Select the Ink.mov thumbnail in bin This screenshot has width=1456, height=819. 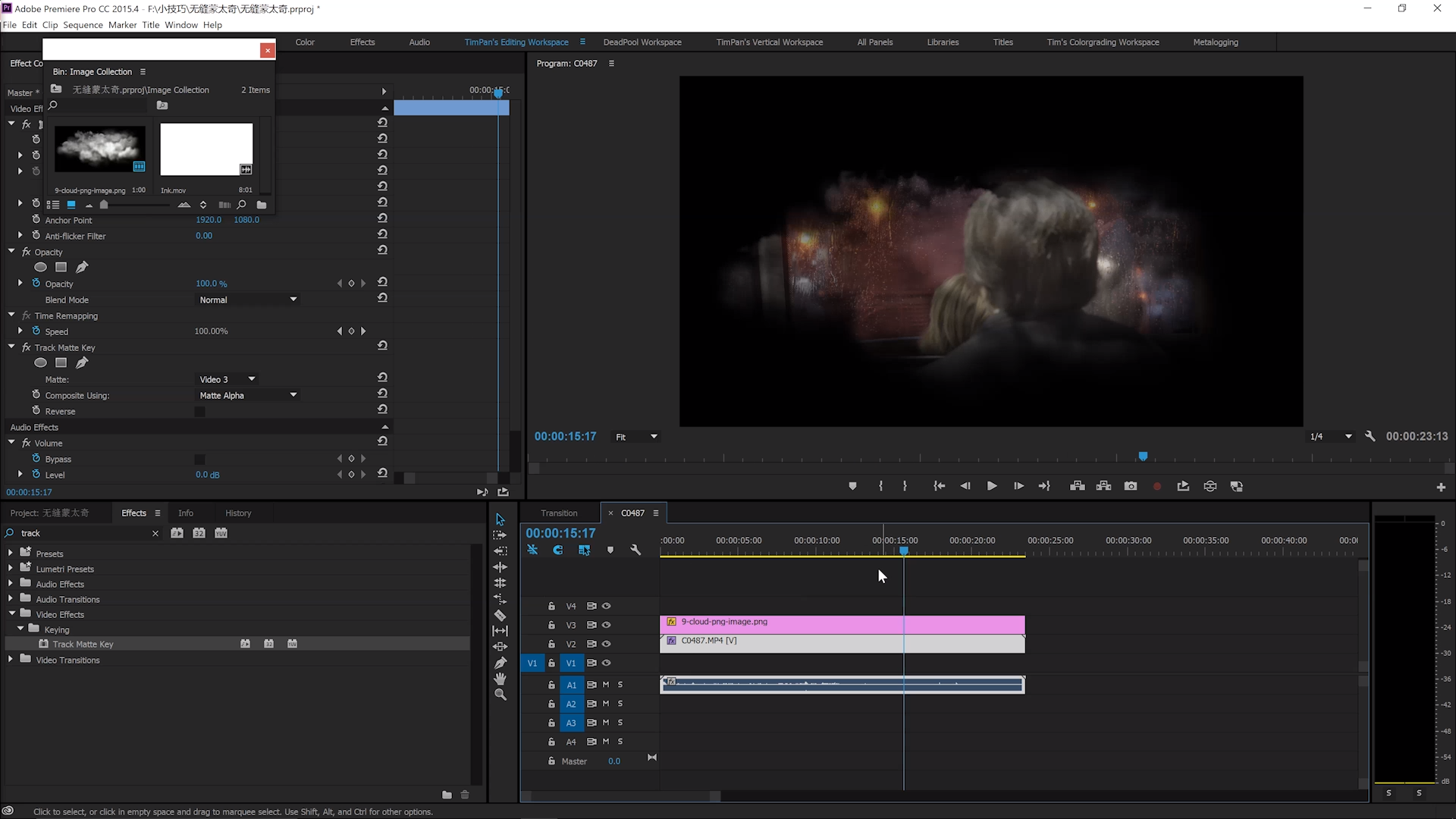(x=206, y=149)
